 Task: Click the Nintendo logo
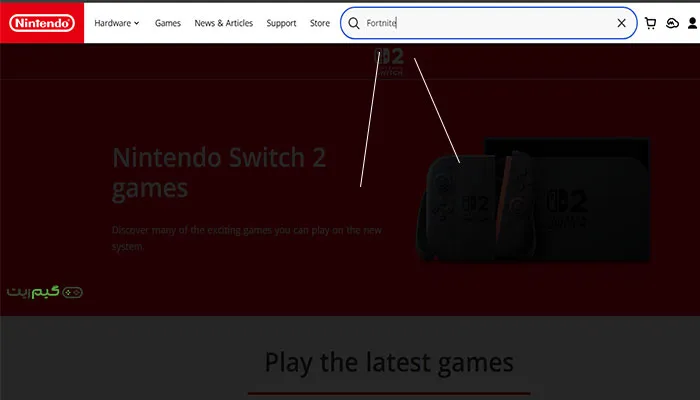click(42, 23)
